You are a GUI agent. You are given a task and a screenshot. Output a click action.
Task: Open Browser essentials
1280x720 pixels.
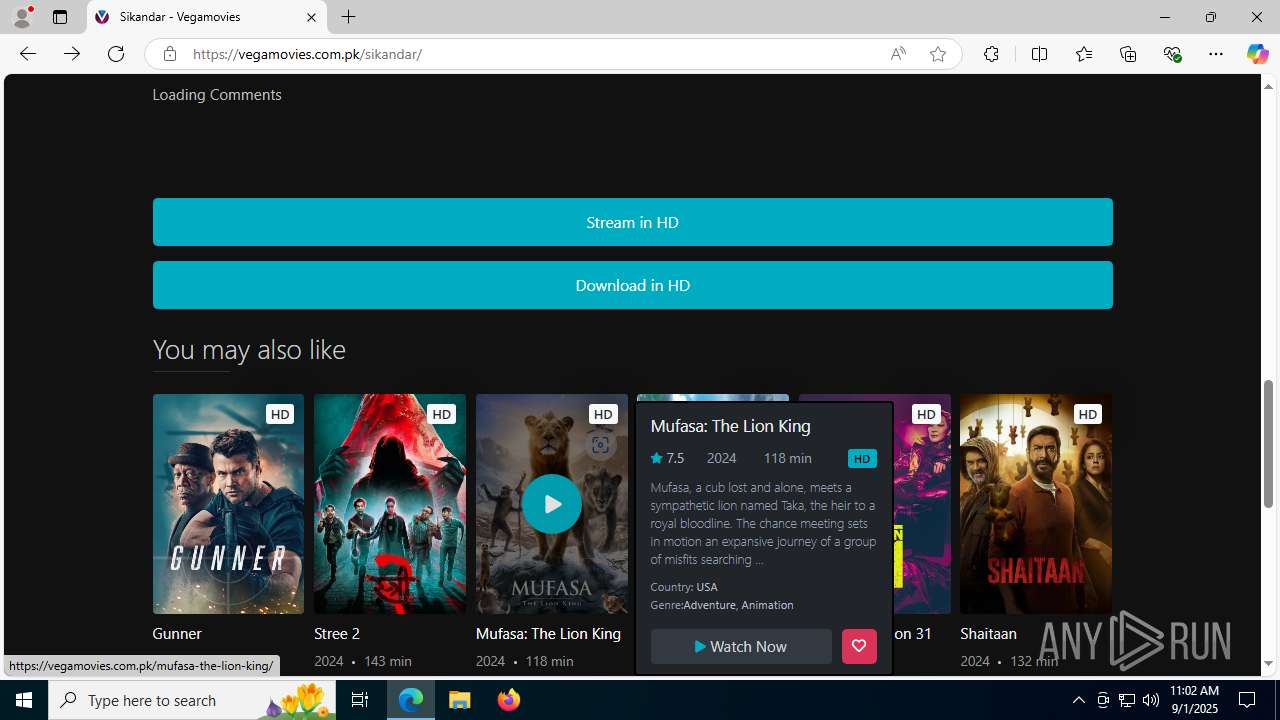1172,54
